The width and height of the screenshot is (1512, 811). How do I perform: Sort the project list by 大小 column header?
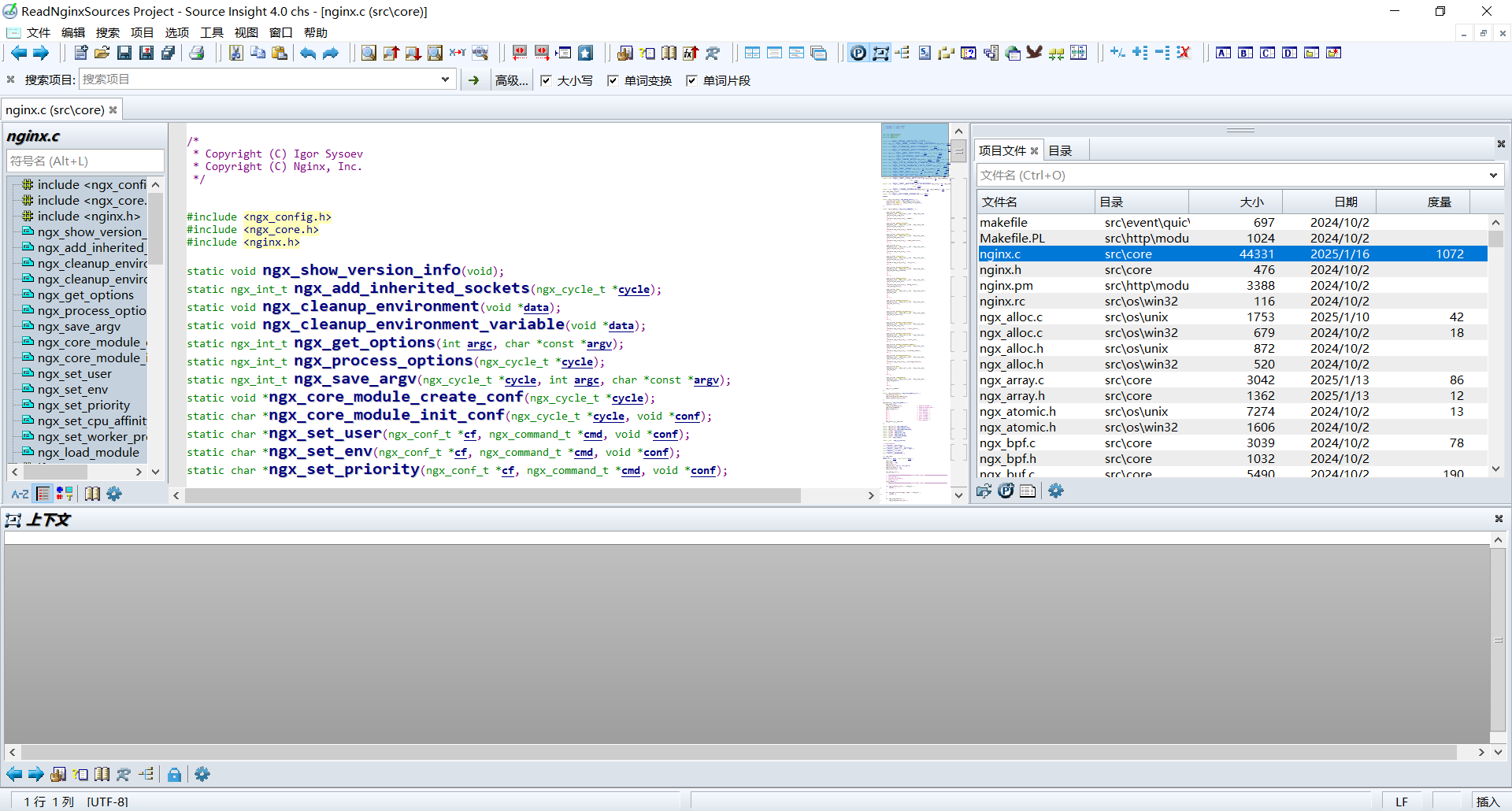(x=1236, y=202)
